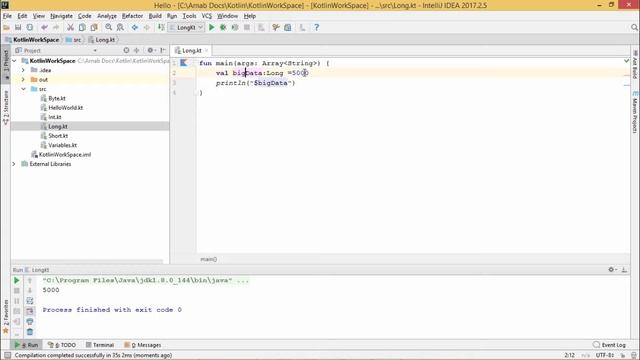
Task: Click the Make Project build icon
Action: coord(161,27)
